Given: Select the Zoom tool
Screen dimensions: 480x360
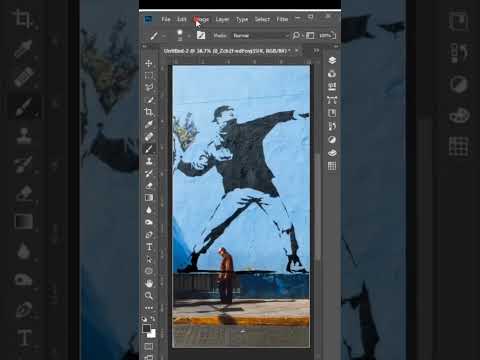Looking at the screenshot, I should (149, 296).
